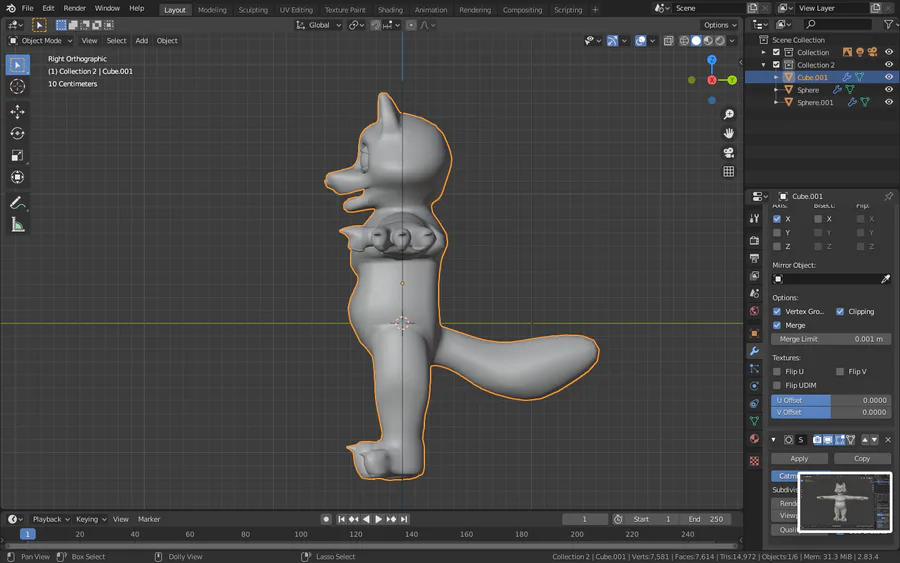Adjust the U Offset slider
The width and height of the screenshot is (900, 563).
pos(831,400)
